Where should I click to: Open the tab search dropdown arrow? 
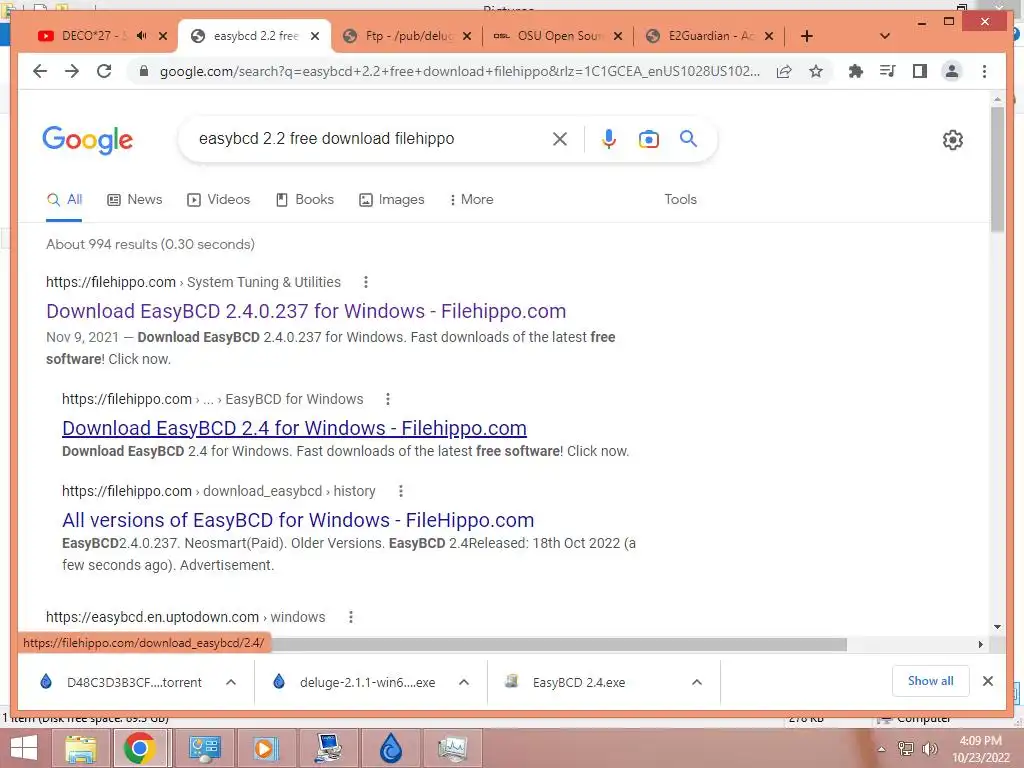click(885, 36)
